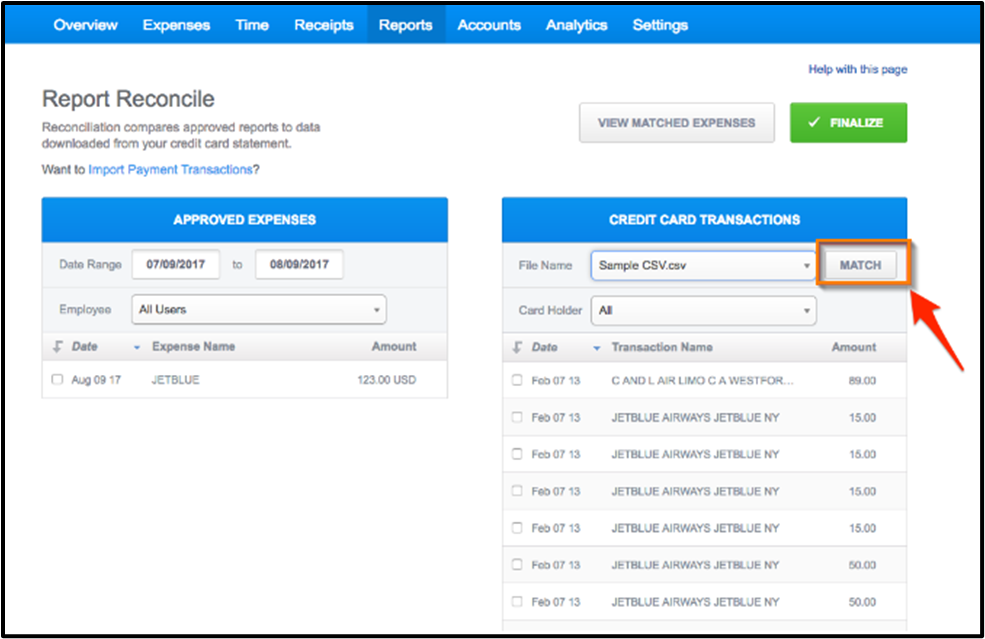Click the Credit Card Transactions panel header

(x=704, y=220)
